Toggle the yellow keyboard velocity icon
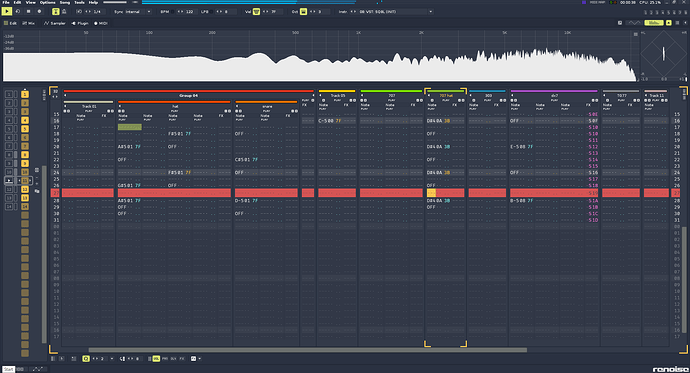 click(256, 11)
